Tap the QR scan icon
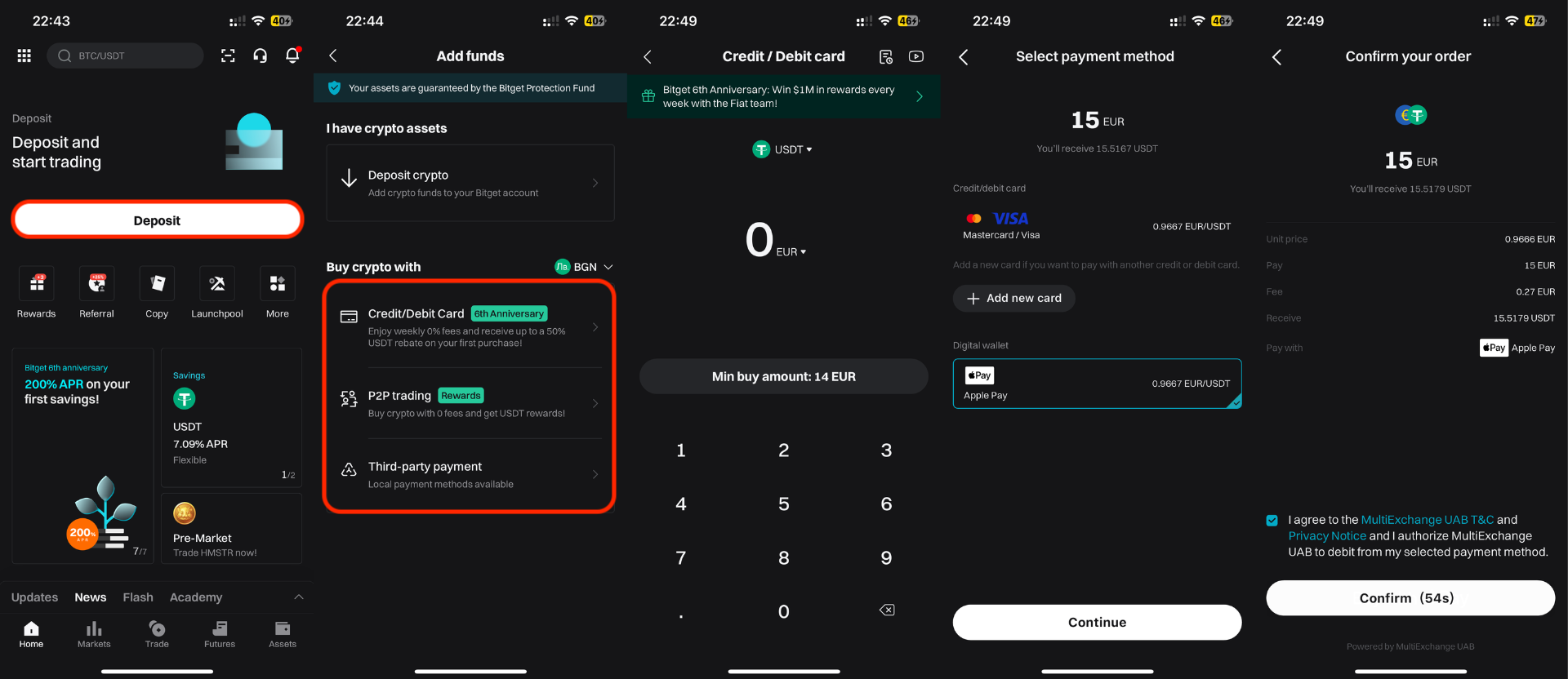1568x679 pixels. [x=228, y=55]
